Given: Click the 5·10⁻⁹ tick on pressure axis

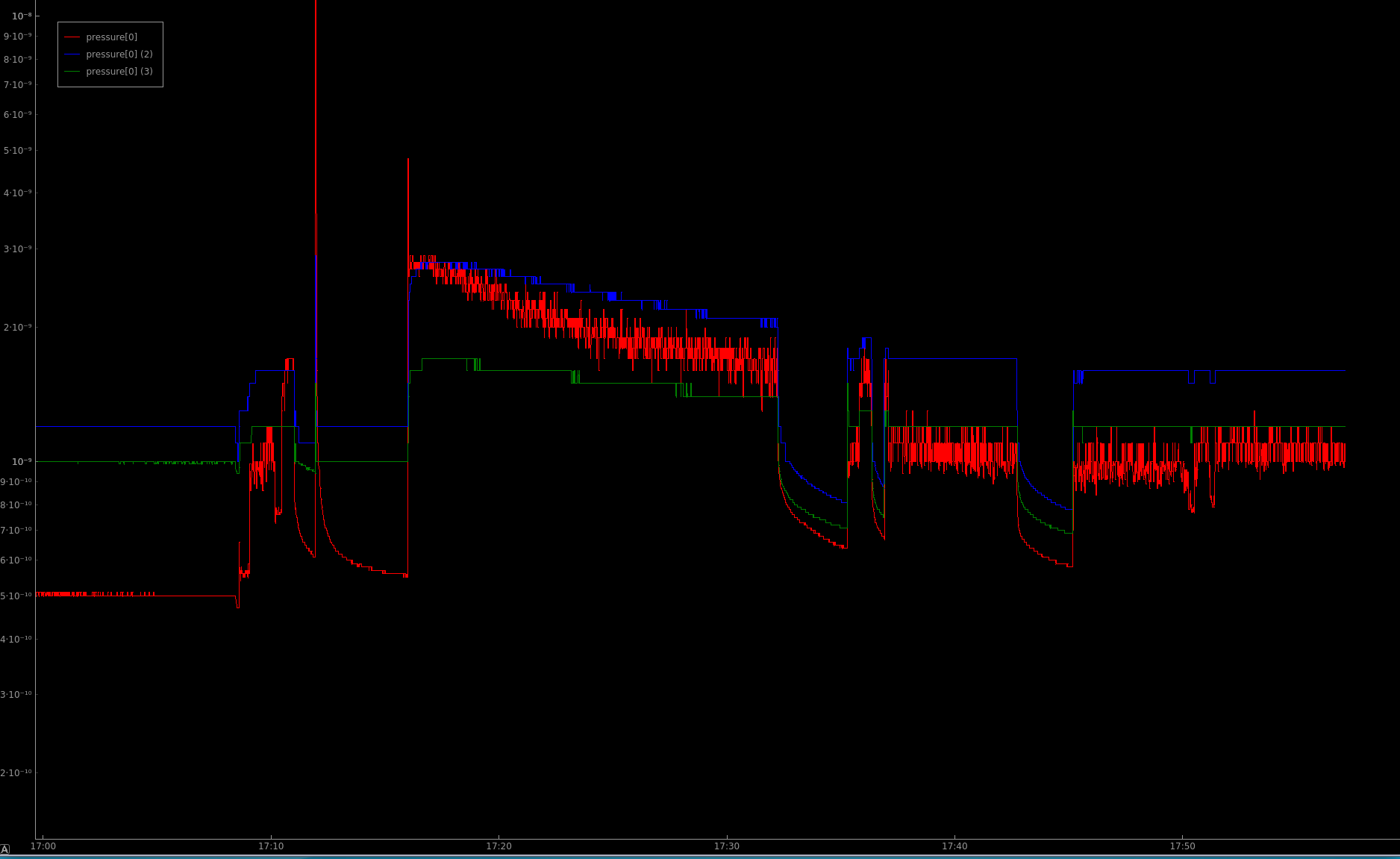Looking at the screenshot, I should 18,151.
